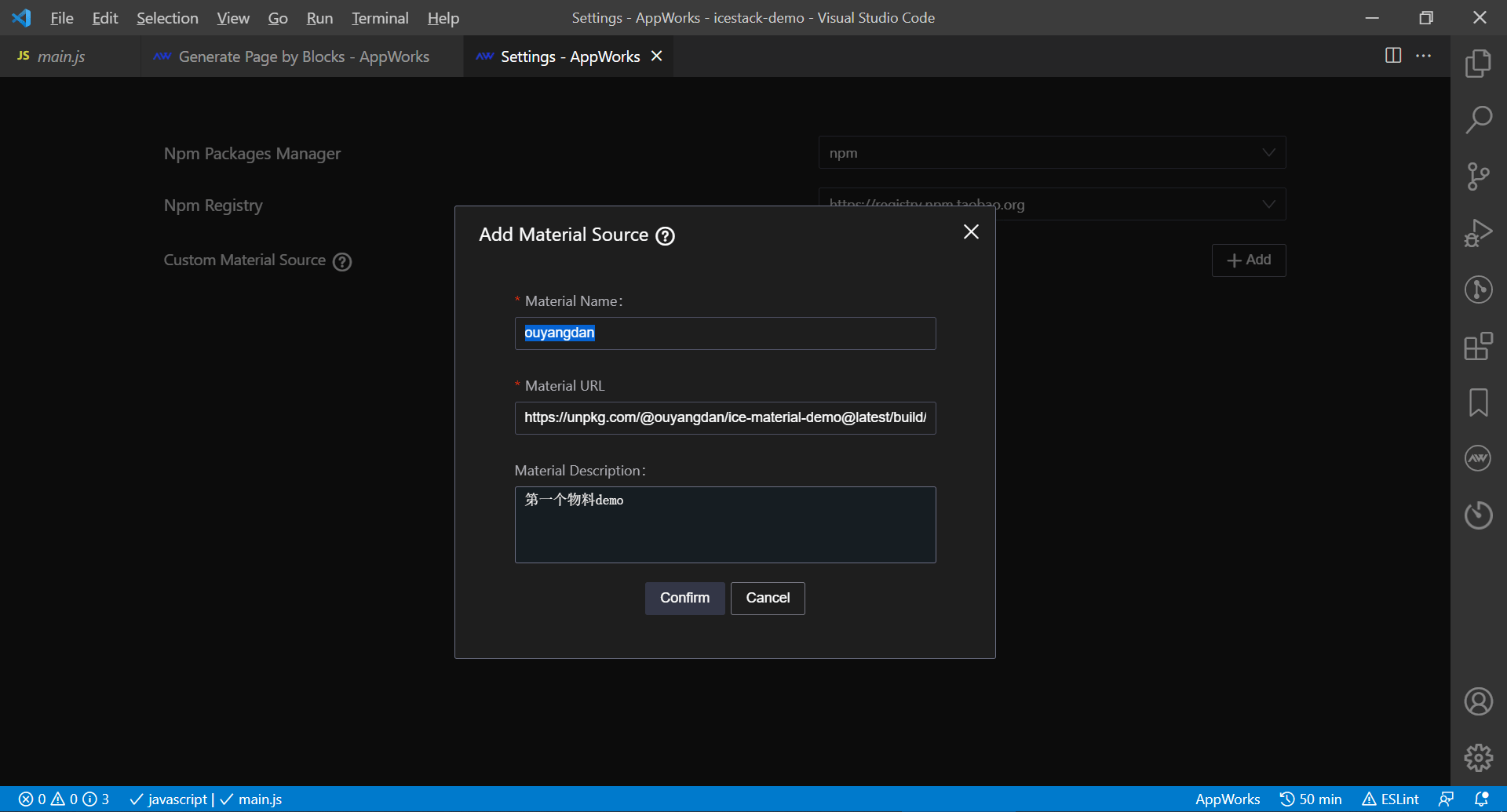Expand the Npm Packages Manager dropdown
The image size is (1507, 812).
tap(1051, 153)
